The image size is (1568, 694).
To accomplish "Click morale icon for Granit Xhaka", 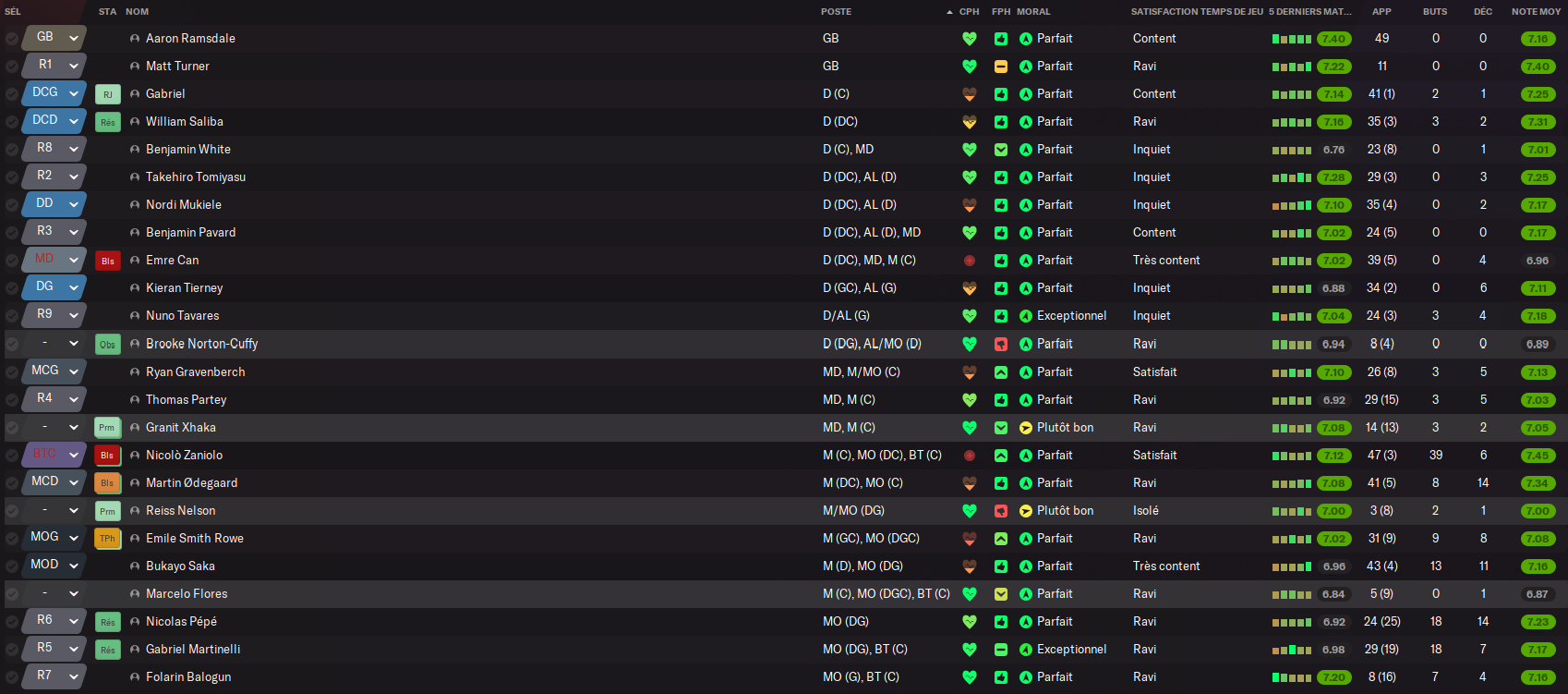I will coord(1026,428).
